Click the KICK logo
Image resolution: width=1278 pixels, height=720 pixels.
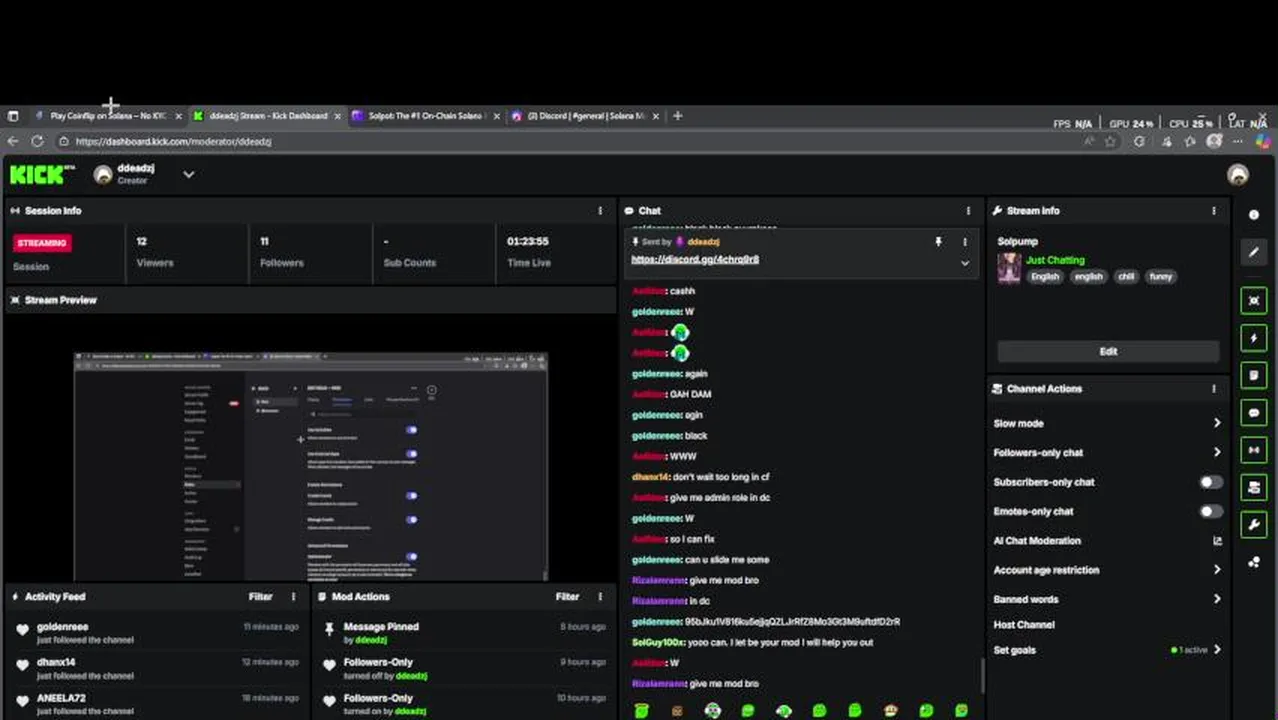[41, 175]
